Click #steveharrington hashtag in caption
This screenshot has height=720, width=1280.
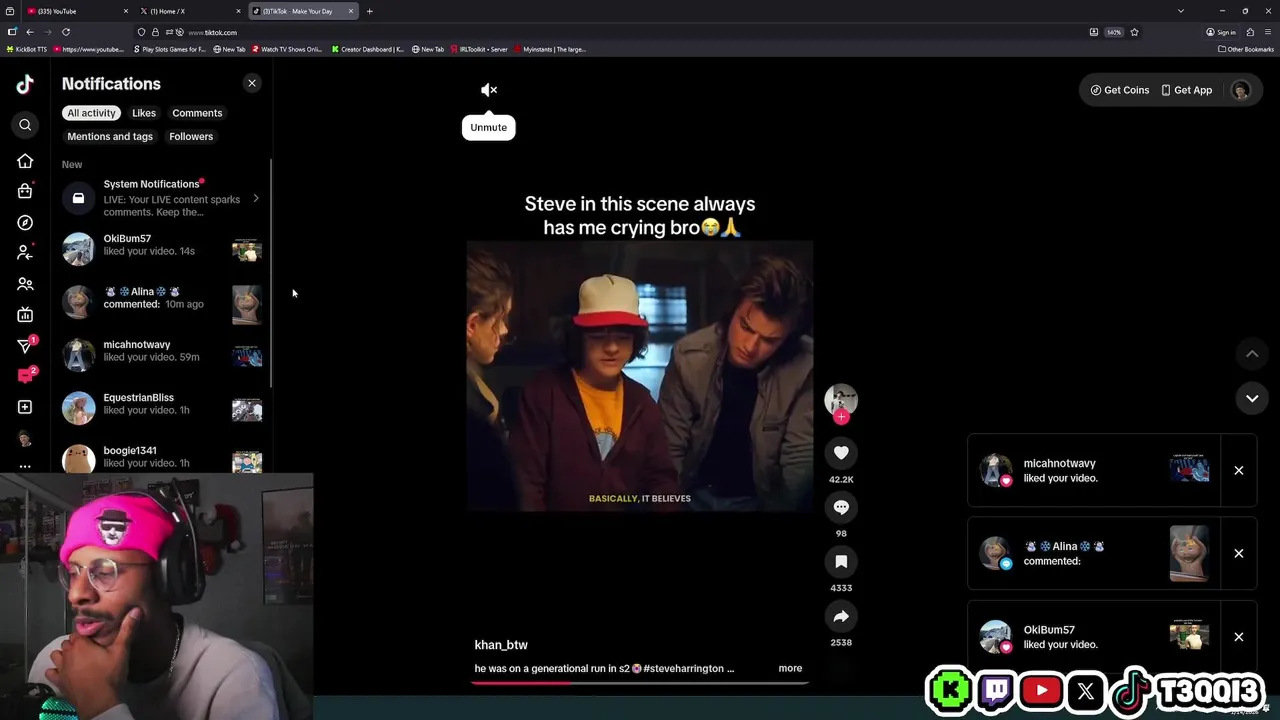click(x=684, y=668)
